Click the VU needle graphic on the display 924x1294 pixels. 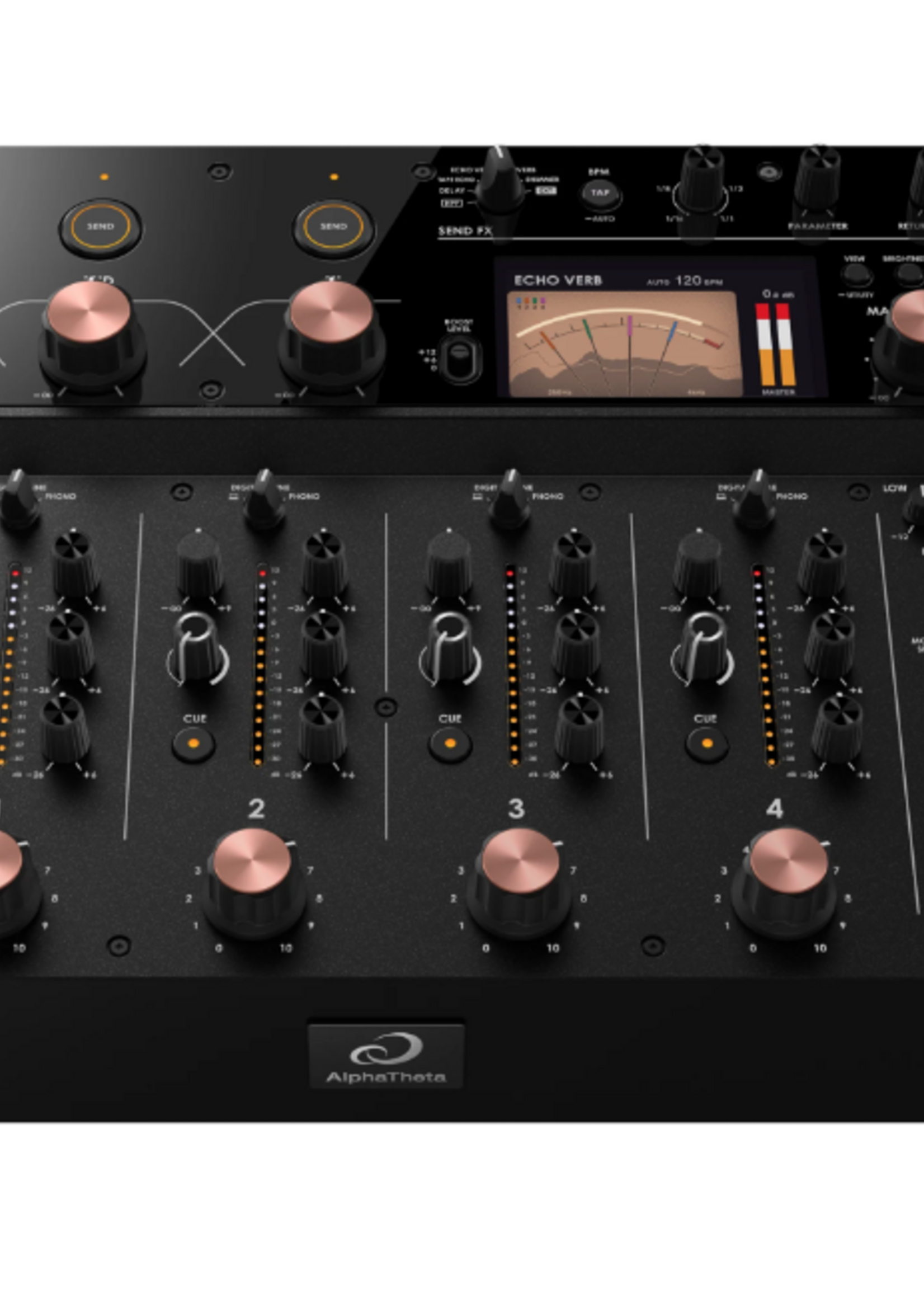pyautogui.click(x=625, y=345)
